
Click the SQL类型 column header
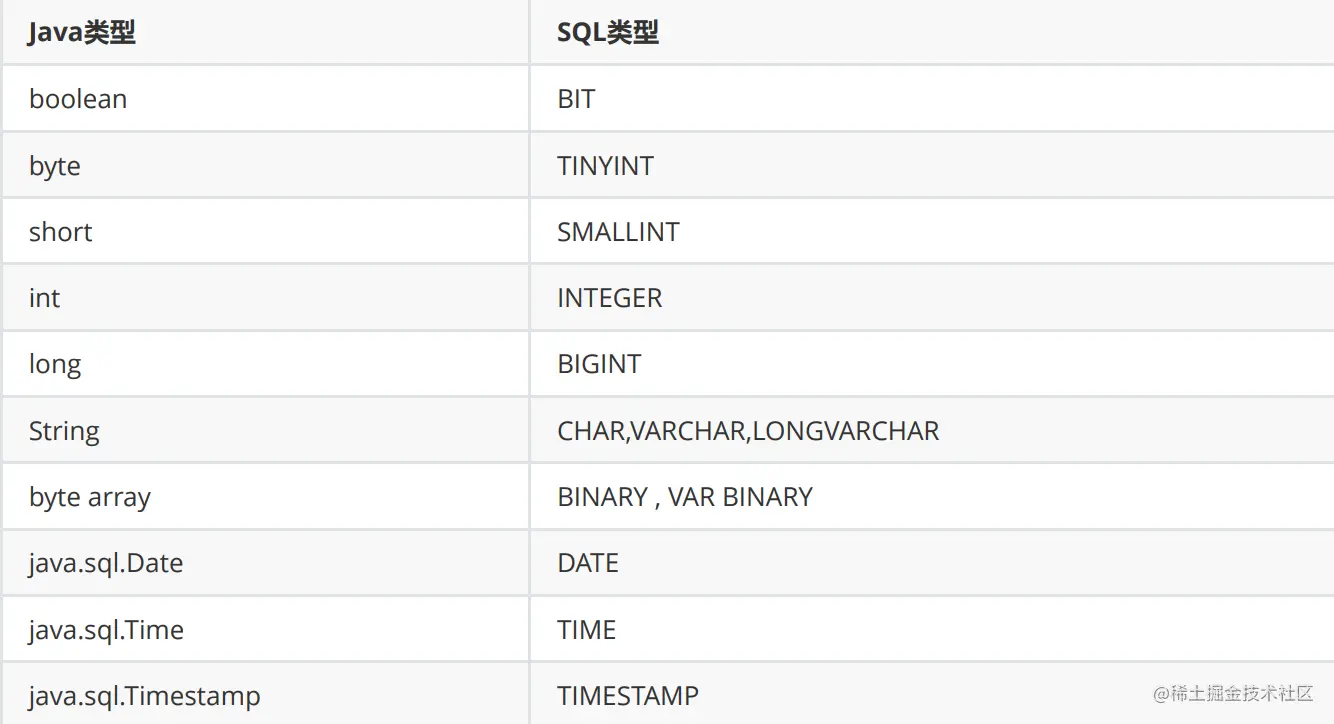[608, 33]
